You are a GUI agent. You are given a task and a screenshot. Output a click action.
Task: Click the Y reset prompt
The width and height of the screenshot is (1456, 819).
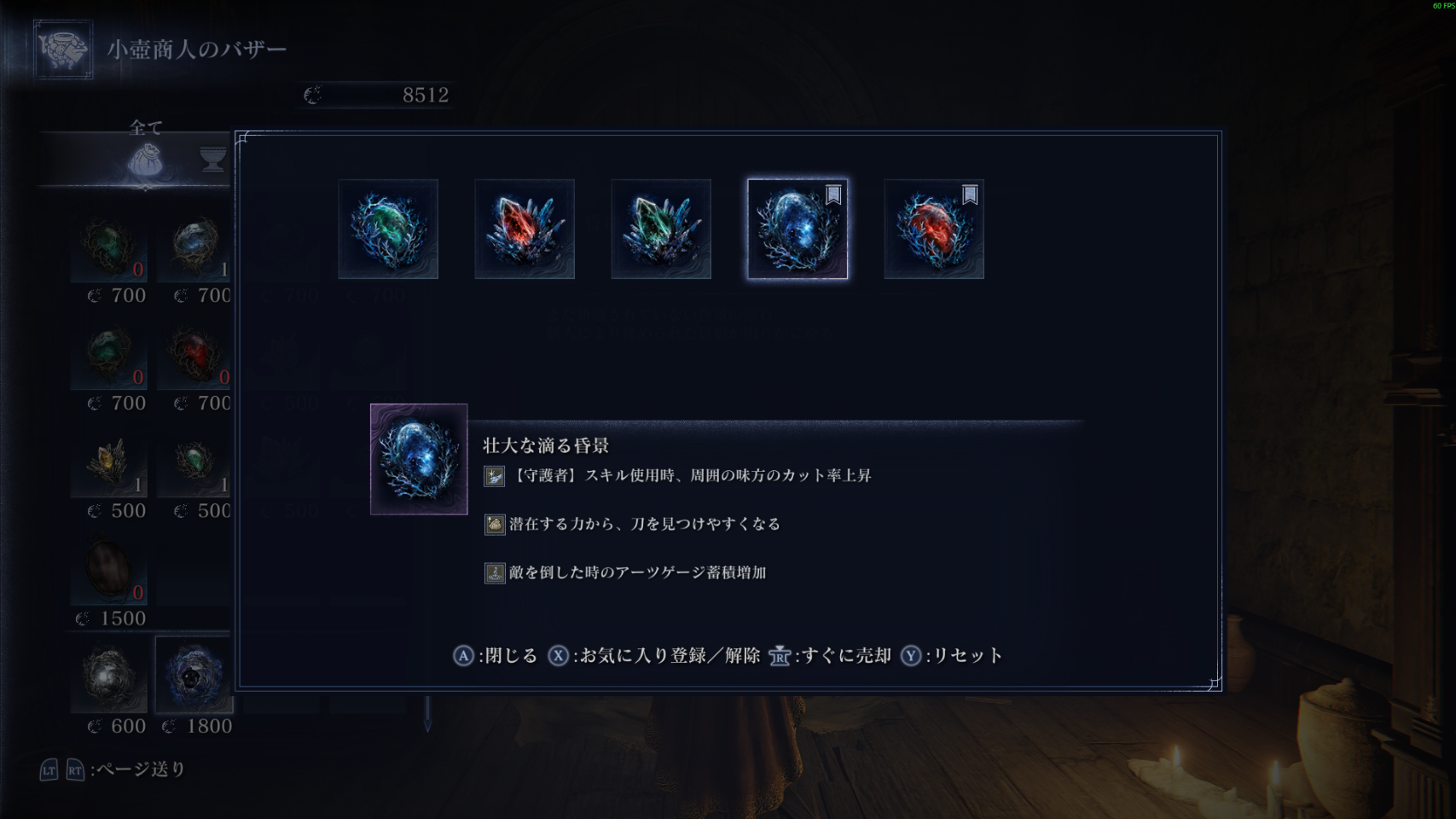pos(952,655)
